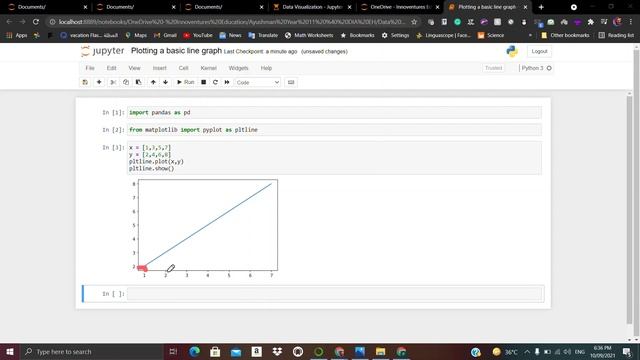The image size is (640, 360).
Task: Insert cell below with the plus icon
Action: [x=99, y=82]
